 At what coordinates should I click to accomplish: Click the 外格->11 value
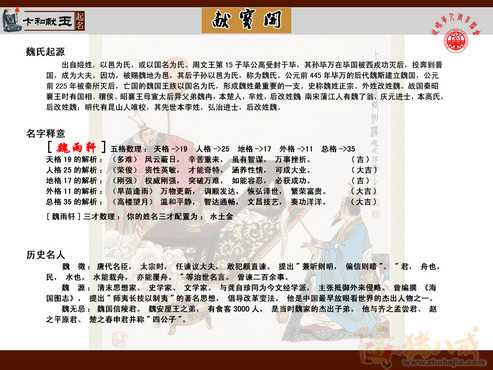296,149
